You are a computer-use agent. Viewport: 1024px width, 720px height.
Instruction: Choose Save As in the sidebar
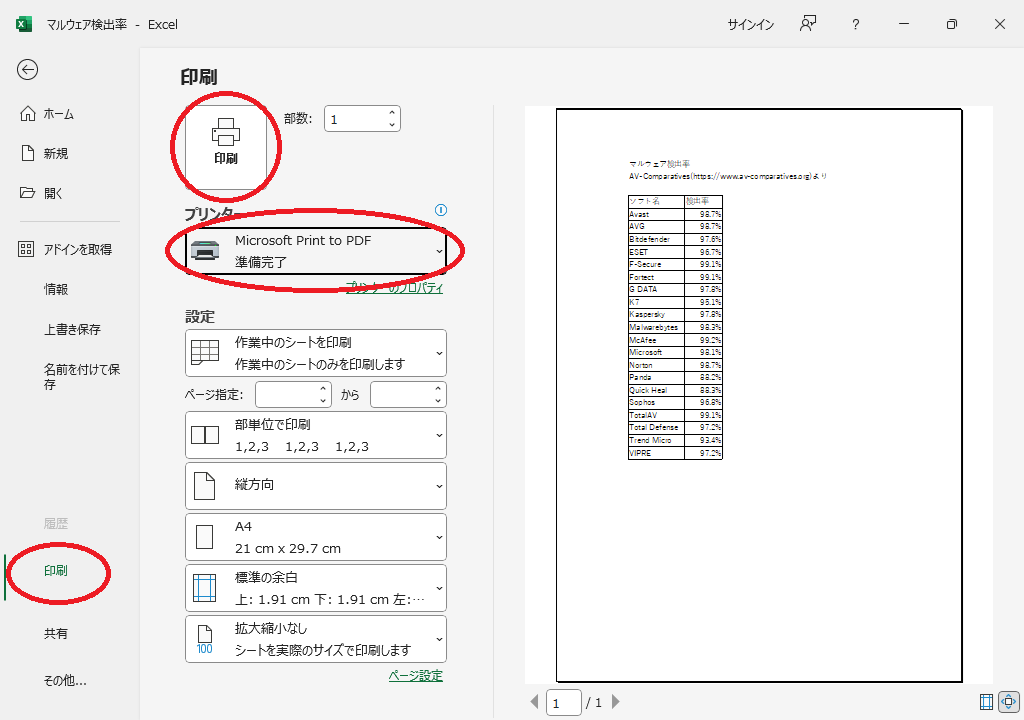click(69, 376)
